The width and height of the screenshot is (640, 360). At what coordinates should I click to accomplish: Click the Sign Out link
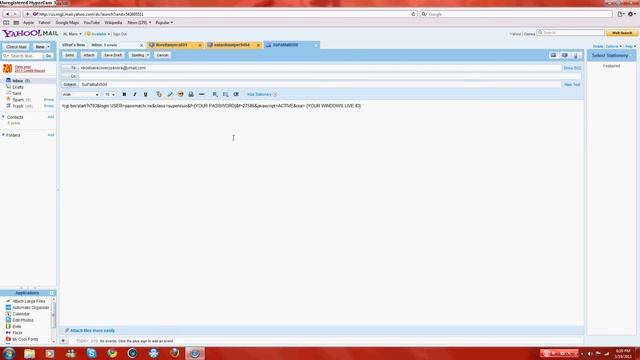click(120, 34)
